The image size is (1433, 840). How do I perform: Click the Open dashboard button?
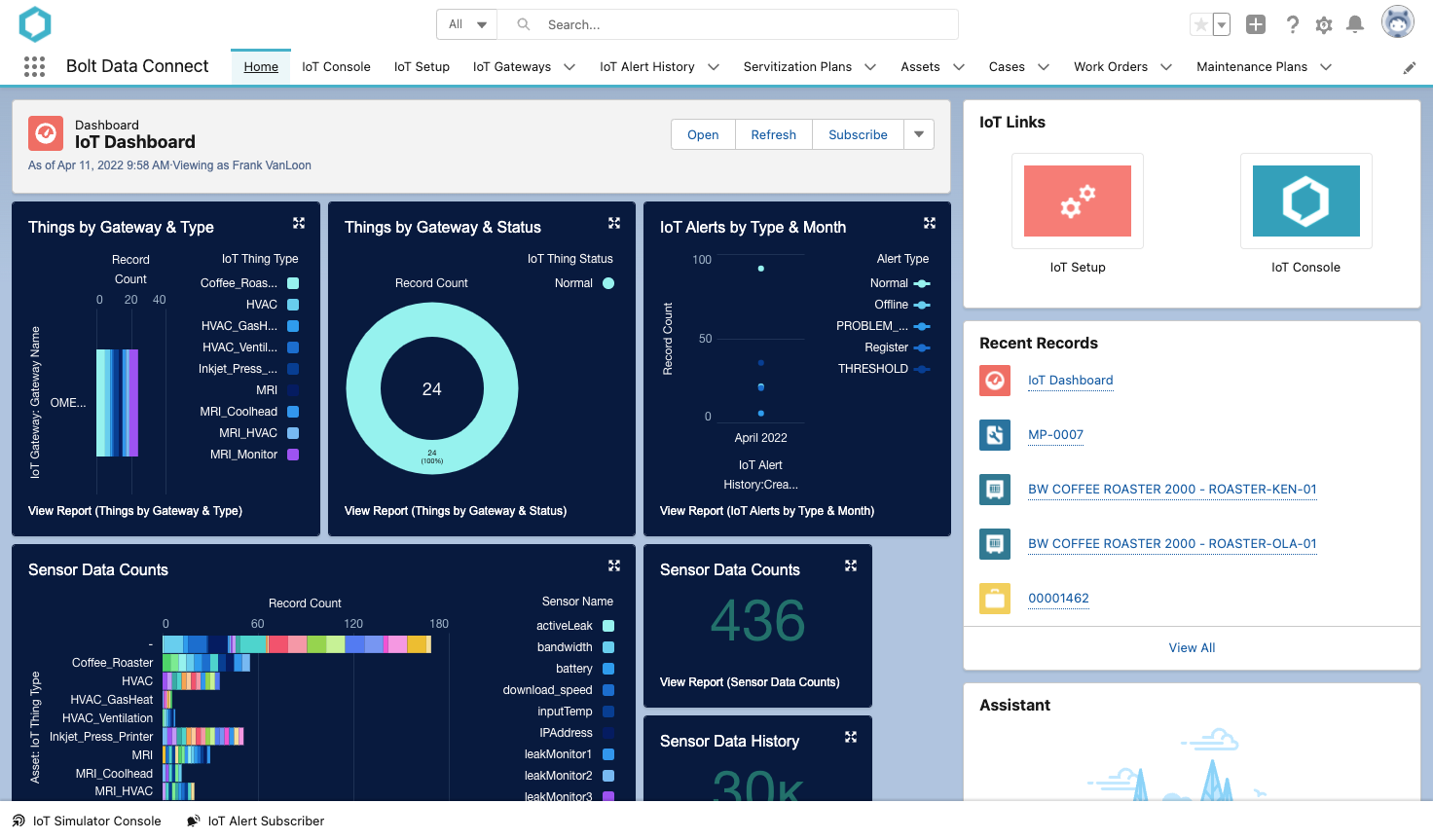[x=703, y=134]
